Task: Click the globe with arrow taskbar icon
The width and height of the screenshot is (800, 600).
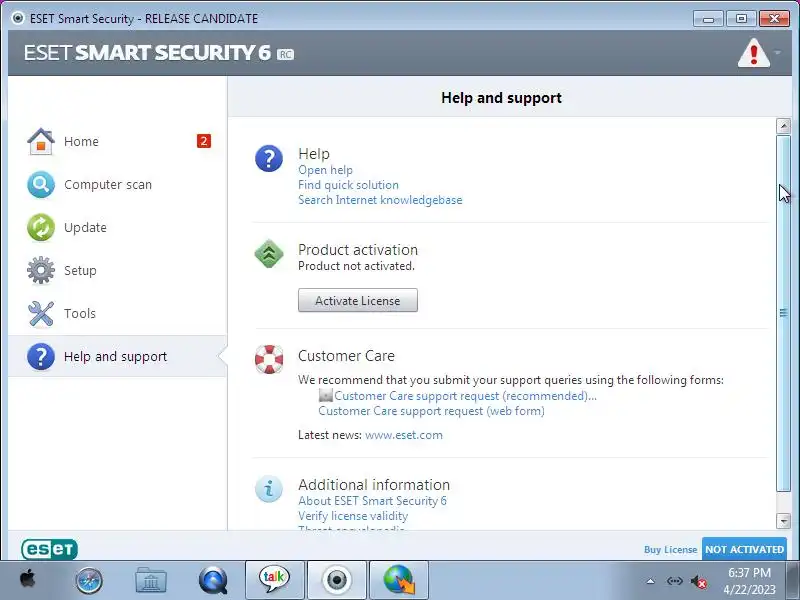Action: pos(399,580)
